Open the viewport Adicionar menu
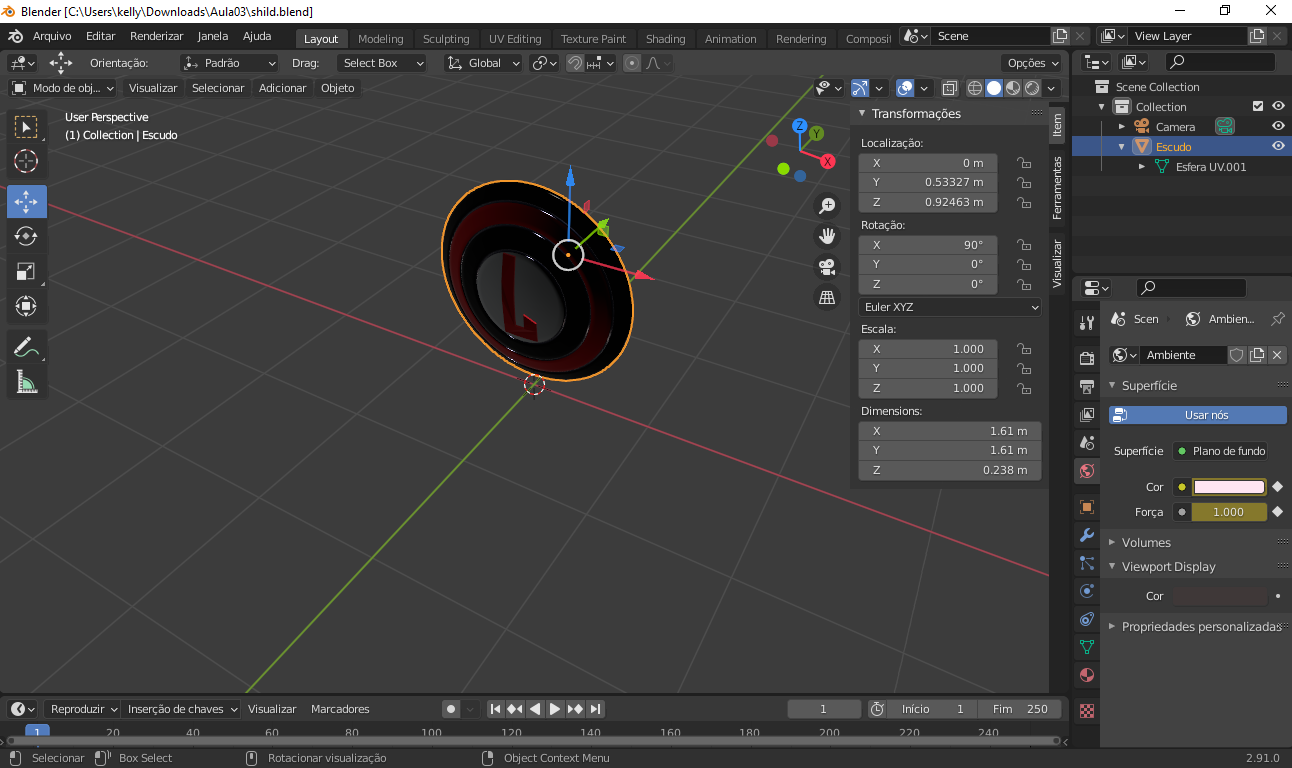This screenshot has width=1292, height=768. 283,88
